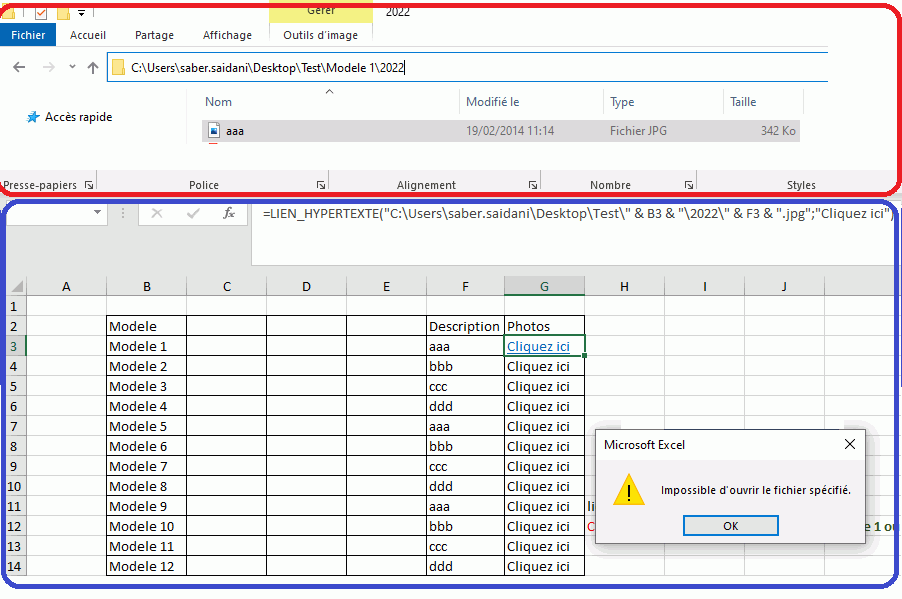
Task: Click the Insert Function fx icon
Action: (x=229, y=213)
